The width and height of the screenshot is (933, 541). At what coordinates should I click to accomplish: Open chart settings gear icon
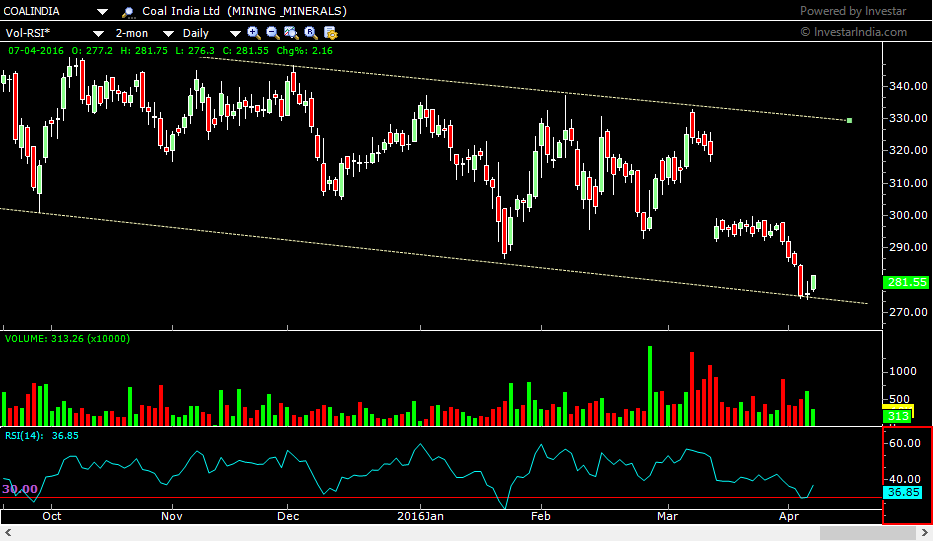coord(330,33)
